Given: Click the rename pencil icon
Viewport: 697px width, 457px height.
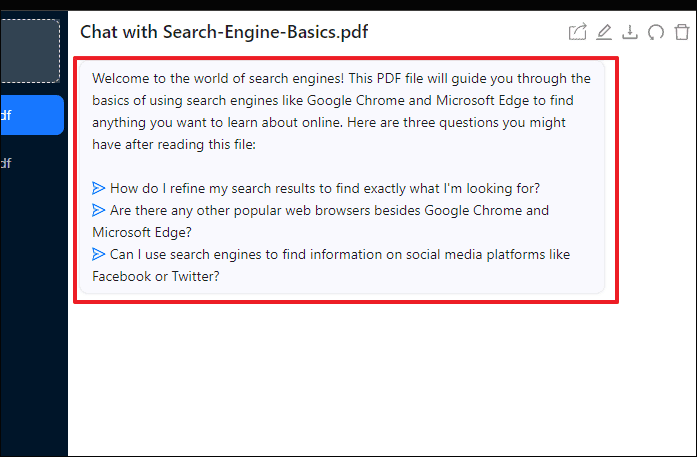Looking at the screenshot, I should coord(604,33).
